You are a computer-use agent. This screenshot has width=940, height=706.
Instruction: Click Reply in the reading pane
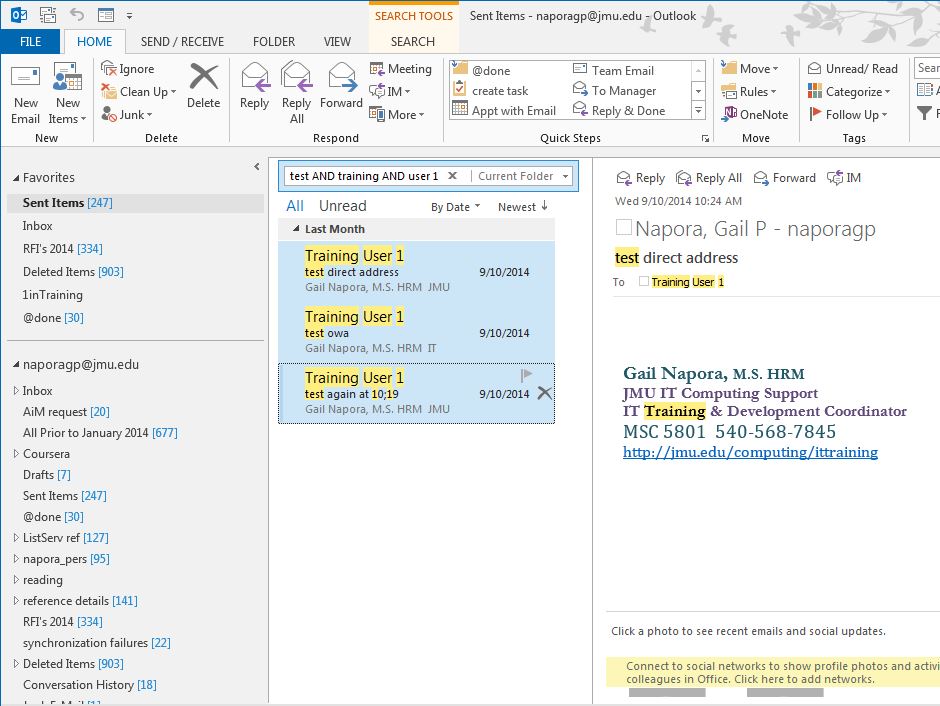click(x=640, y=178)
